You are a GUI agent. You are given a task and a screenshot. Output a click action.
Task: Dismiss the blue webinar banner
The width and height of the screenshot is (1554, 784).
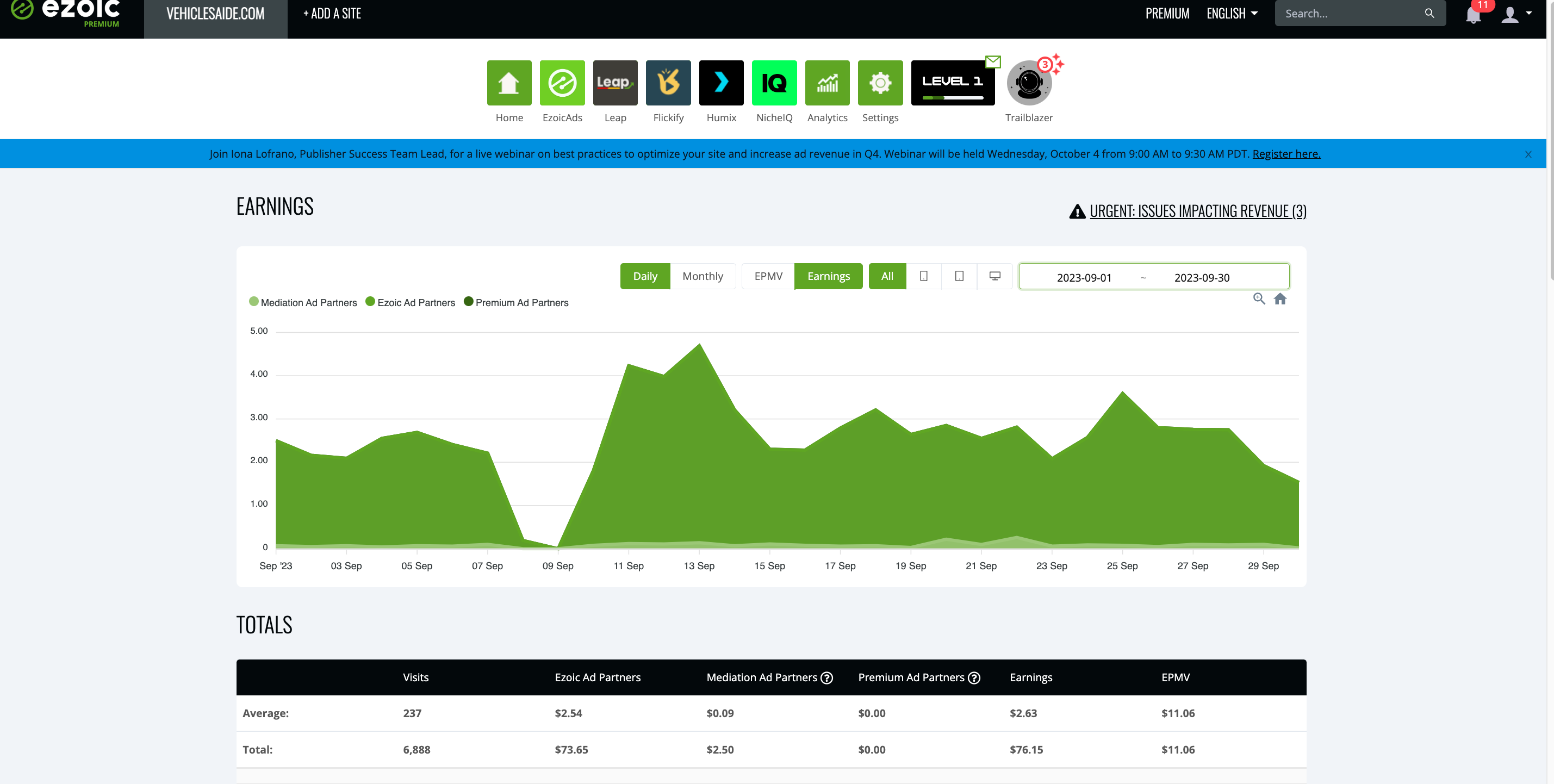pyautogui.click(x=1527, y=154)
